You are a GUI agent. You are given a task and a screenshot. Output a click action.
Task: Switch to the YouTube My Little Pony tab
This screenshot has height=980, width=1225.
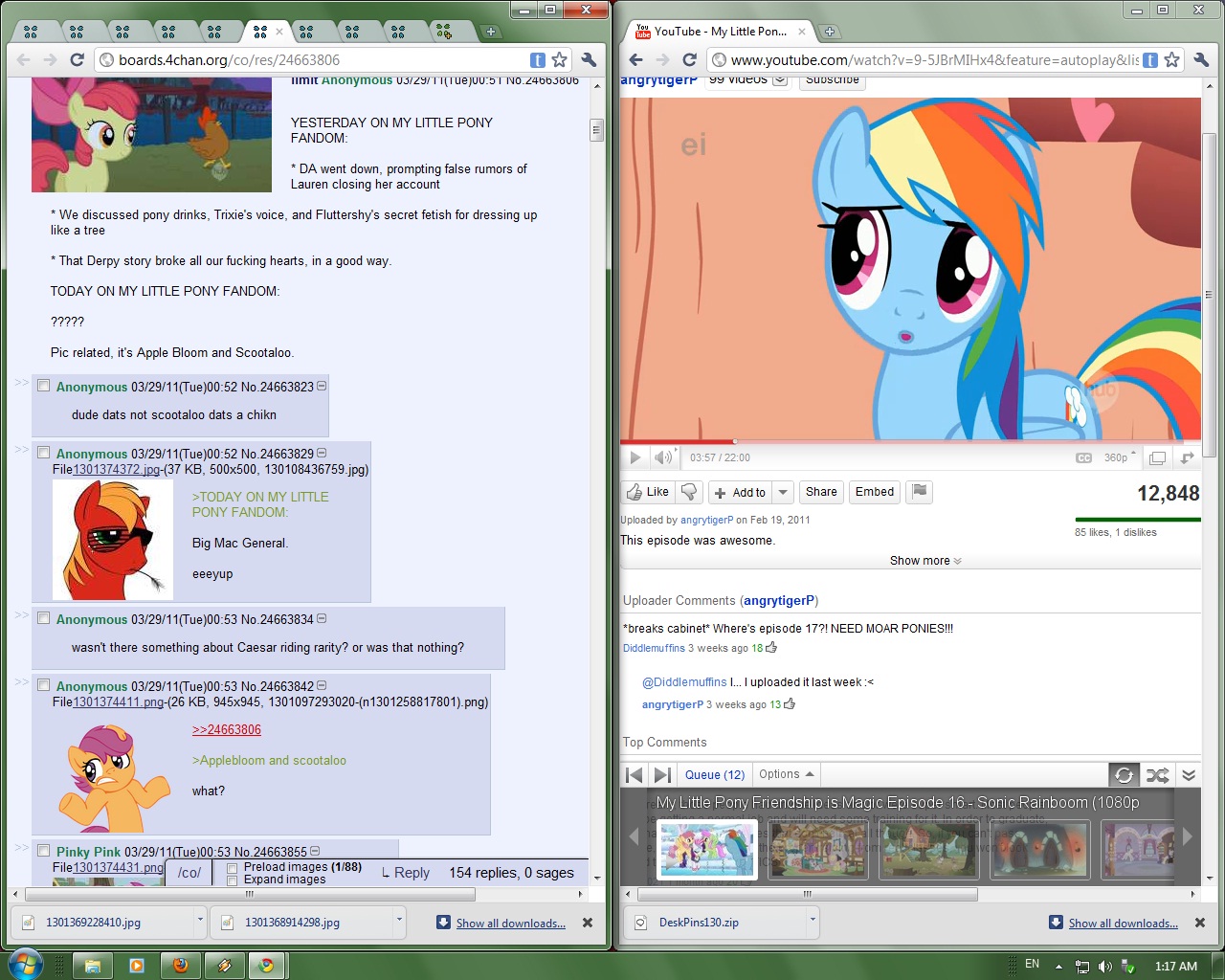pos(720,32)
